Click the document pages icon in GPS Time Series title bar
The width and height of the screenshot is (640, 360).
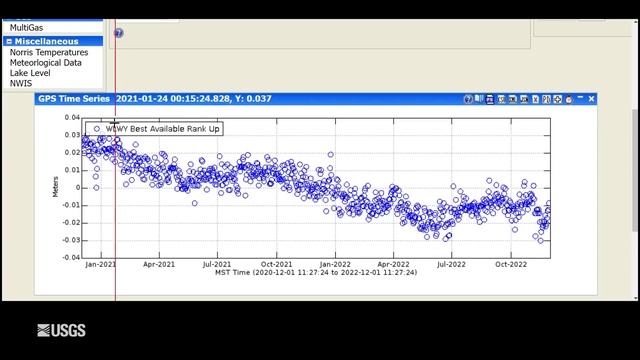(x=479, y=98)
